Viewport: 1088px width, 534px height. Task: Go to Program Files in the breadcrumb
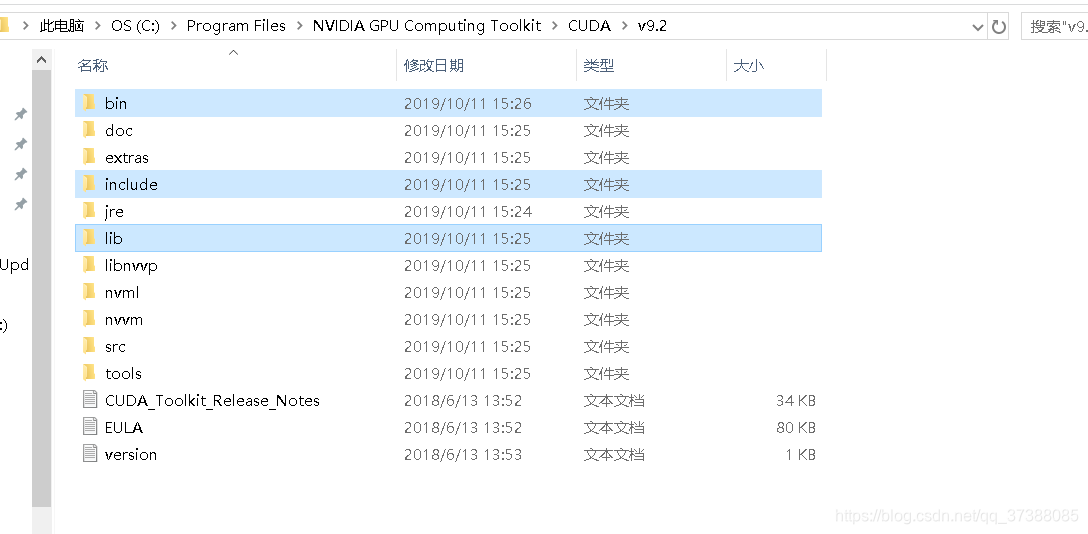(236, 26)
